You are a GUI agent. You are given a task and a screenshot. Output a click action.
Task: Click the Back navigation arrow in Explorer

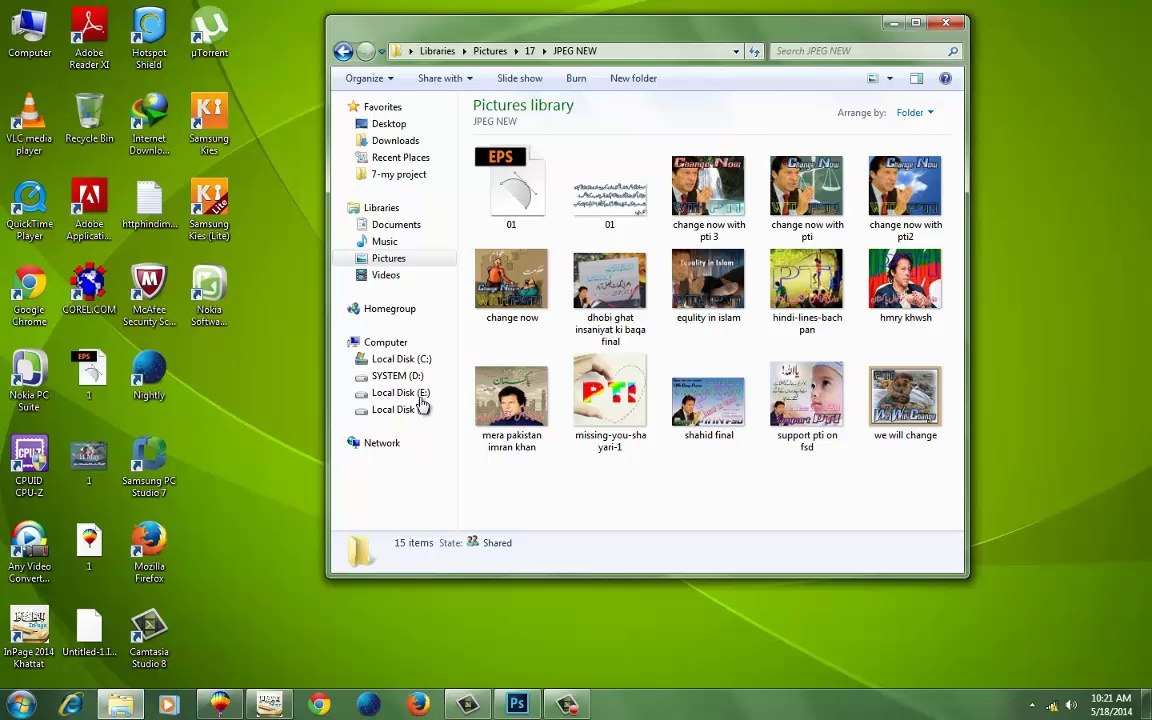click(x=343, y=51)
